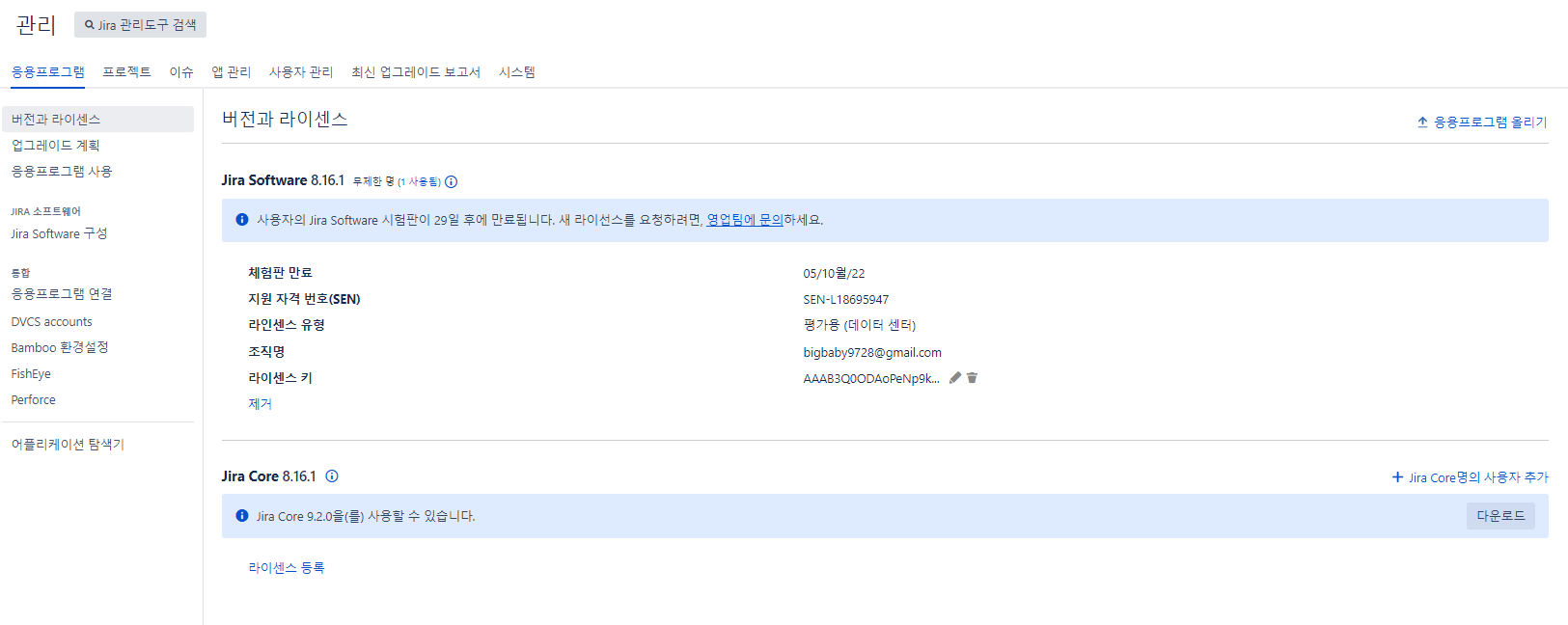
Task: Open the 프로젝트 tab
Action: (126, 72)
